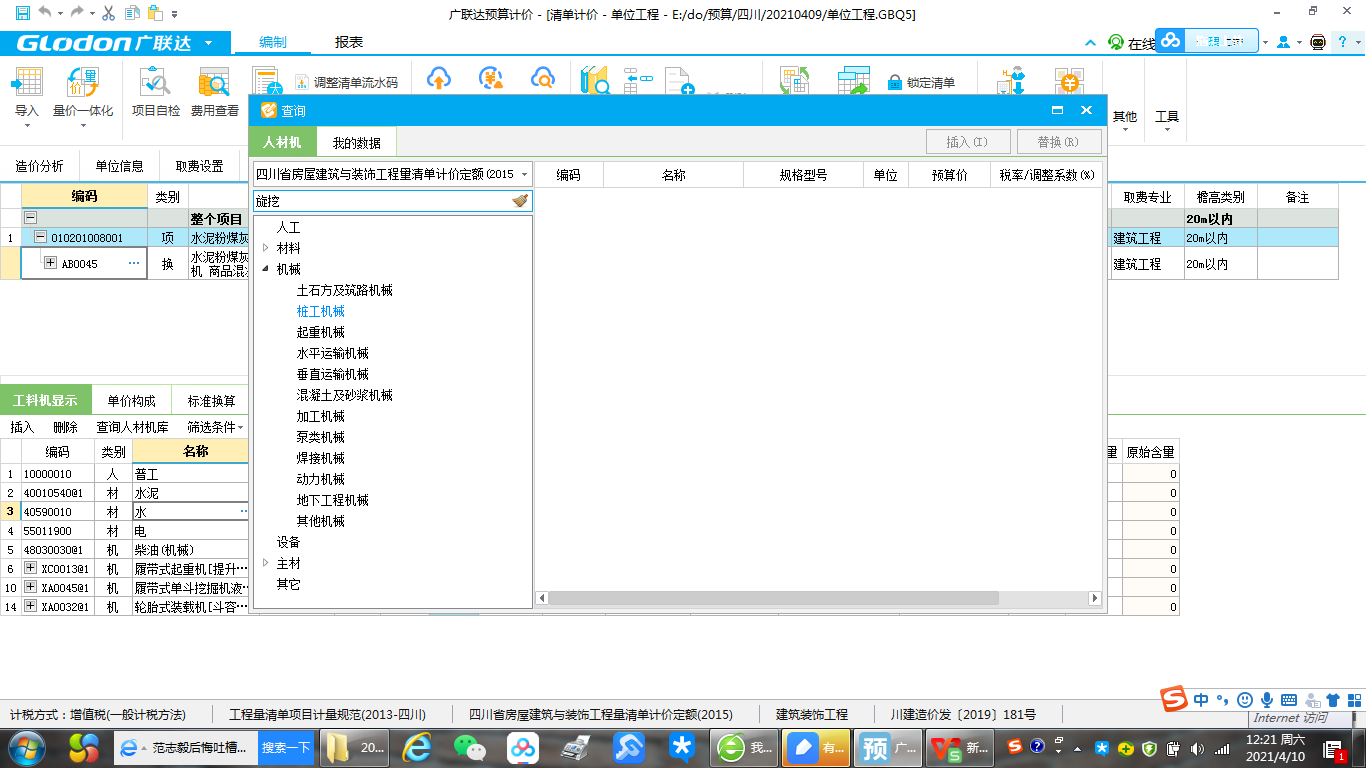
Task: Switch to the 编制 ribbon tab
Action: [x=272, y=43]
